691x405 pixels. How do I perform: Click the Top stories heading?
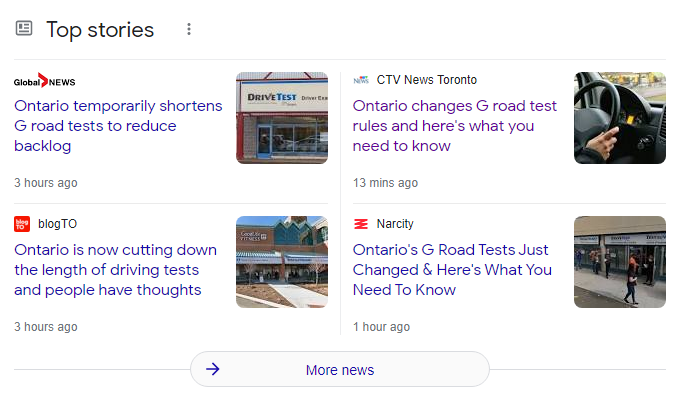click(100, 29)
